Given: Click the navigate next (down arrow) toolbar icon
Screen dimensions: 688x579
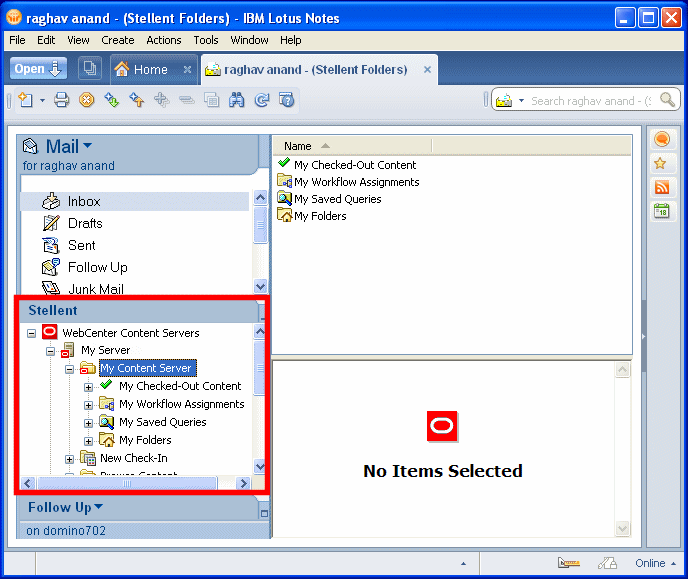Looking at the screenshot, I should click(111, 100).
